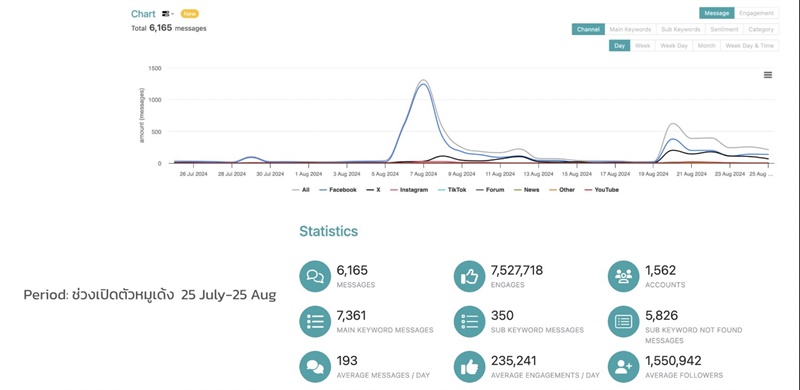
Task: Click the Average Followers person-plus icon
Action: (623, 367)
